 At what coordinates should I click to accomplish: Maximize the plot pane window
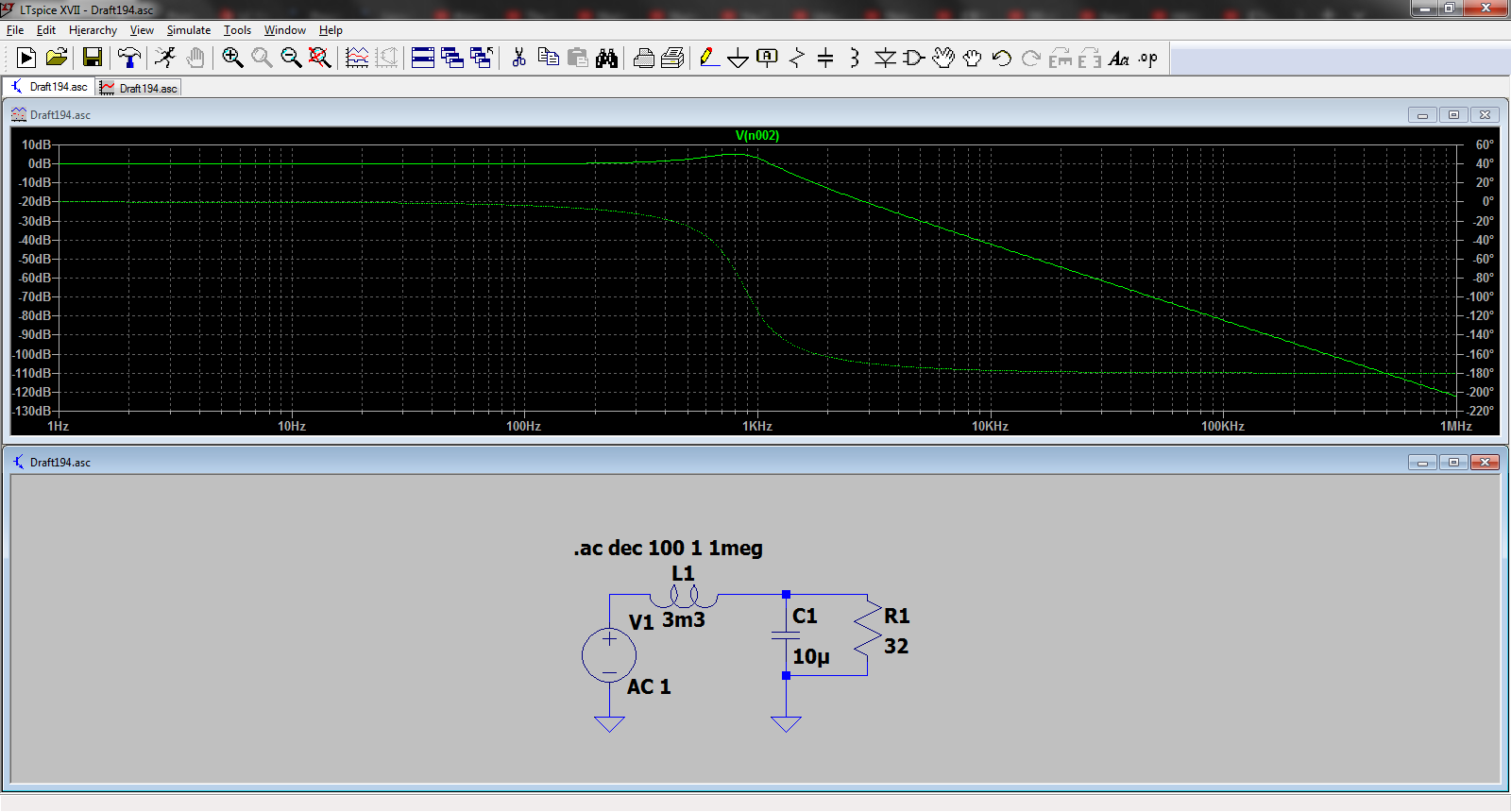tap(1453, 114)
